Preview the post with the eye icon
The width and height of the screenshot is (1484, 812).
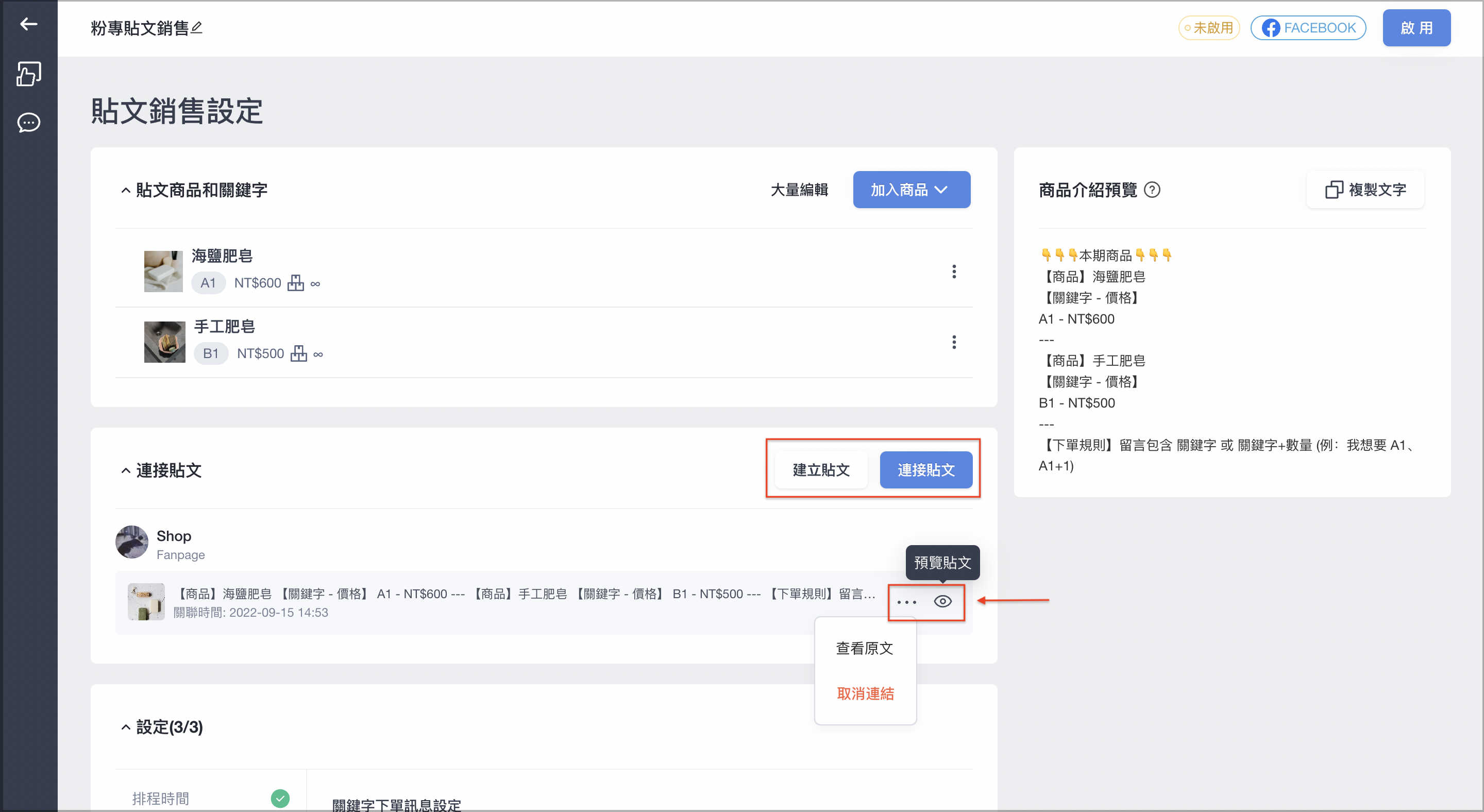(942, 601)
